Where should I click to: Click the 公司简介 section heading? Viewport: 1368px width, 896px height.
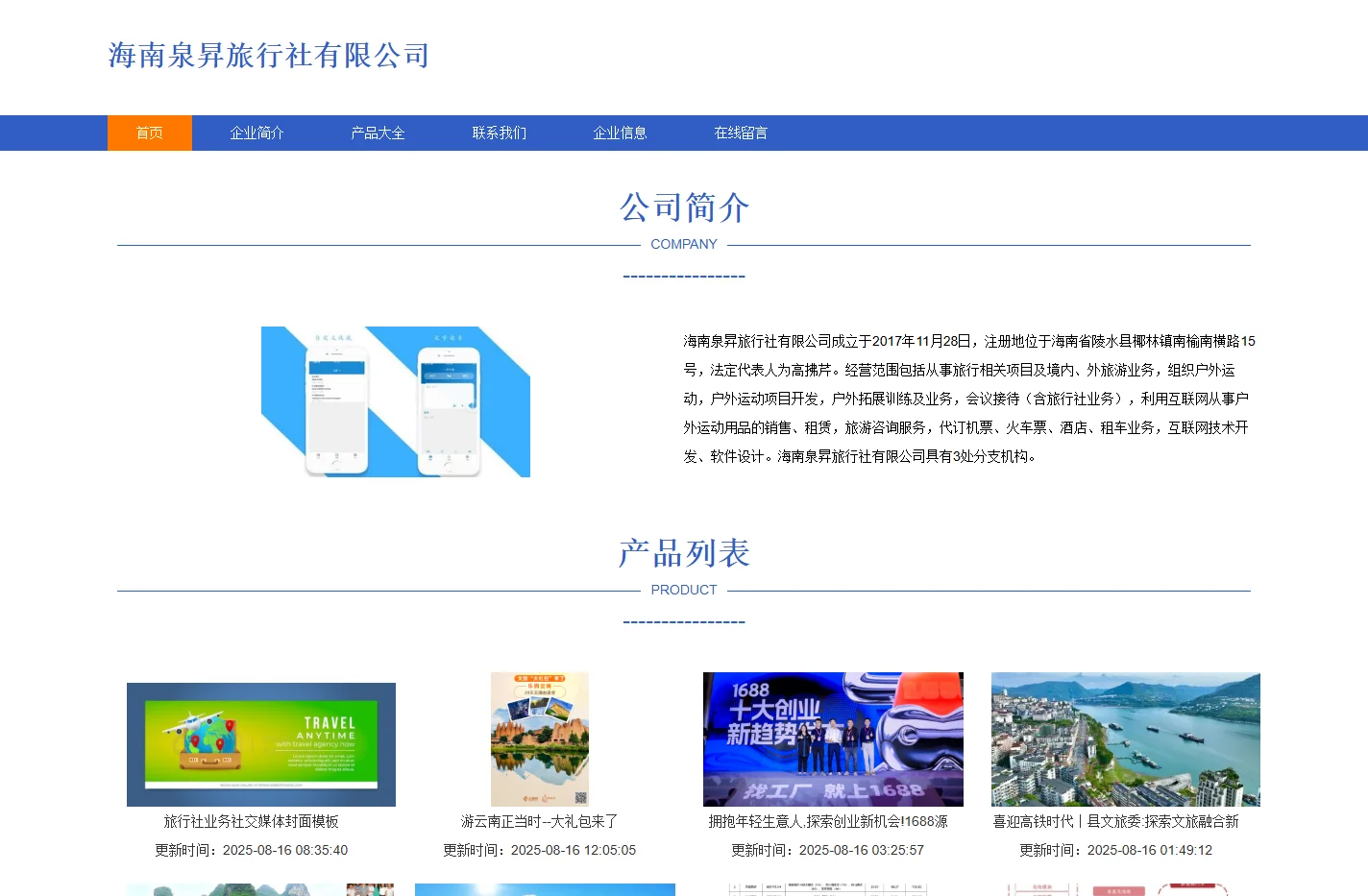tap(684, 207)
